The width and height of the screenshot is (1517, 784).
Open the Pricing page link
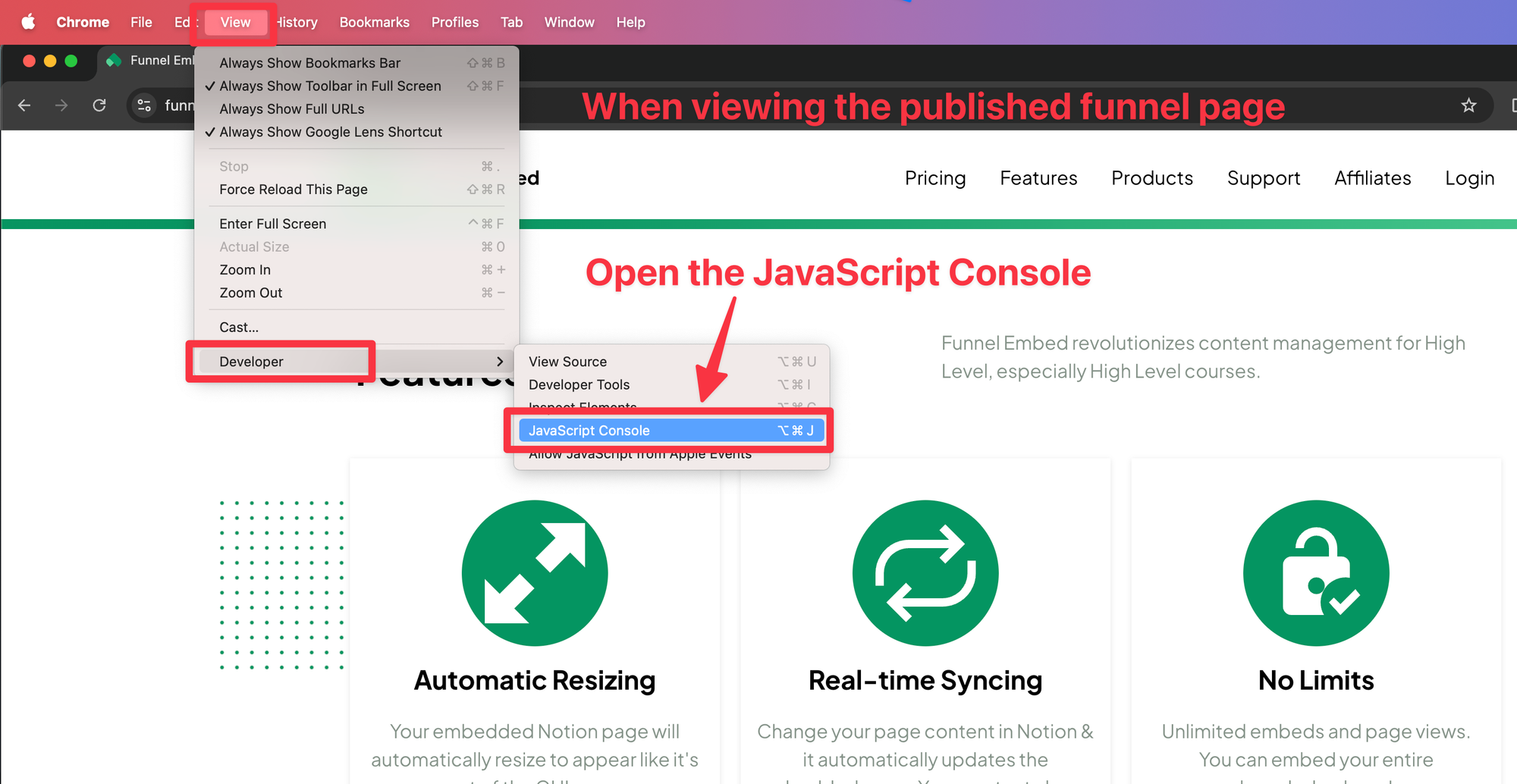pyautogui.click(x=935, y=178)
